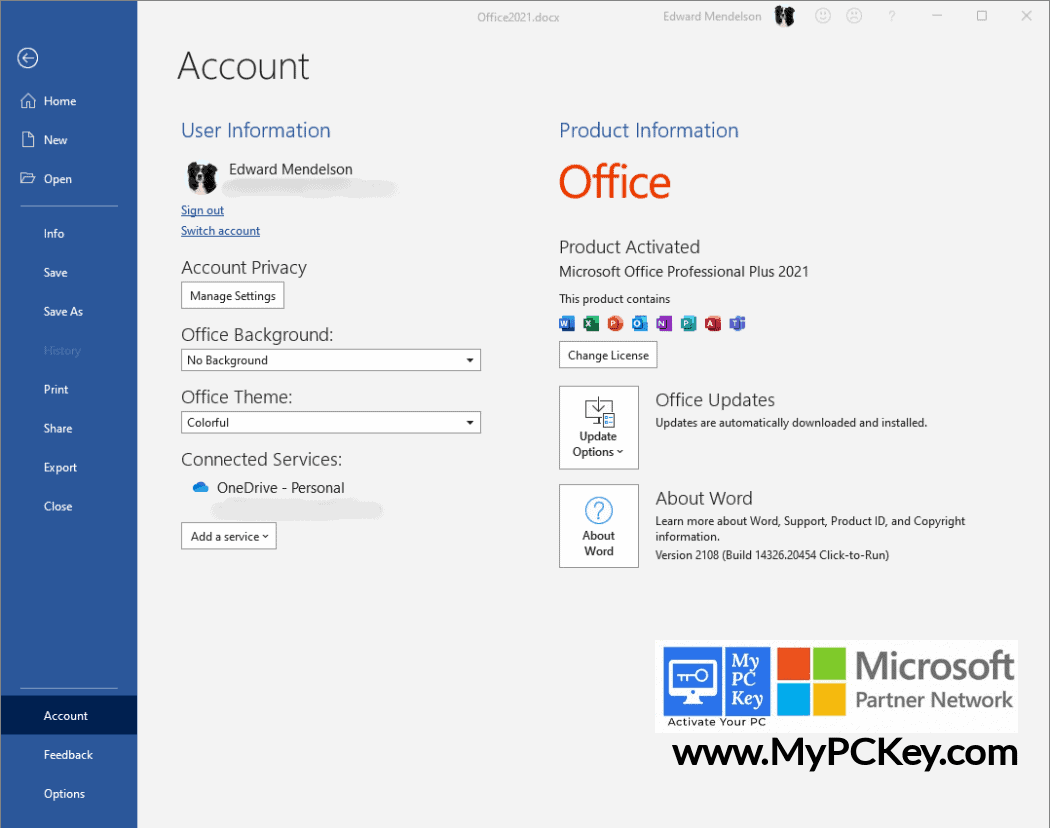This screenshot has width=1050, height=828.
Task: Click the OneNote app icon
Action: [x=664, y=324]
